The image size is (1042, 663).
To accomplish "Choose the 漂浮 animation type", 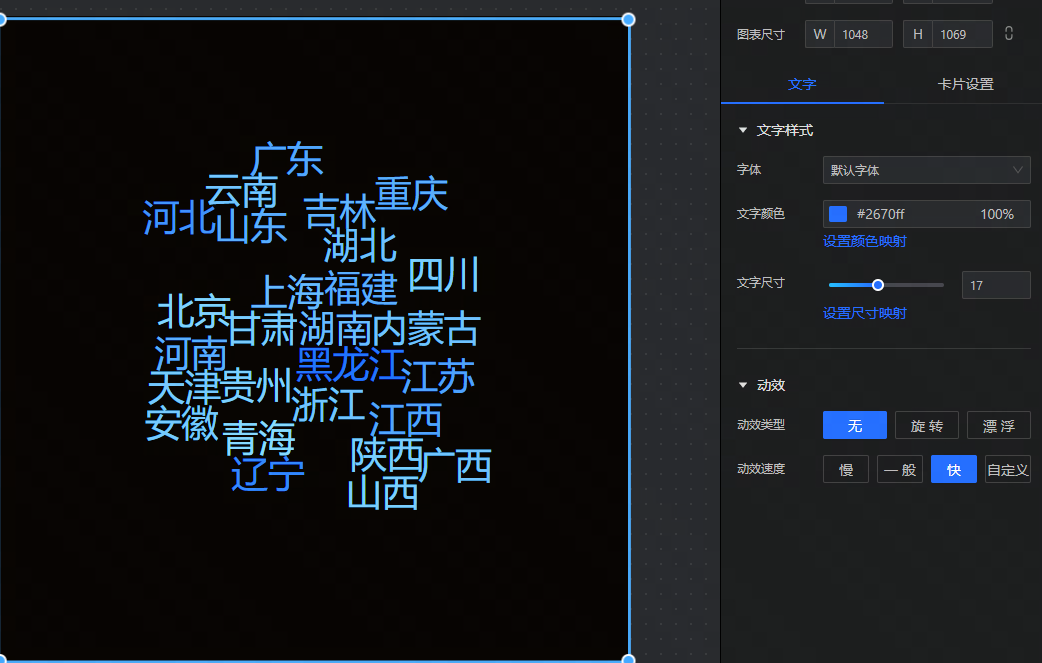I will tap(998, 426).
